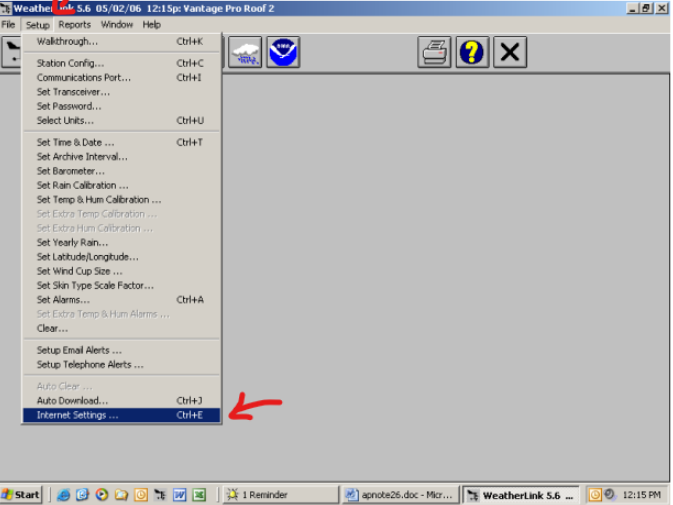Select Setup Email Alerts entry
Image resolution: width=673 pixels, height=505 pixels.
click(79, 350)
